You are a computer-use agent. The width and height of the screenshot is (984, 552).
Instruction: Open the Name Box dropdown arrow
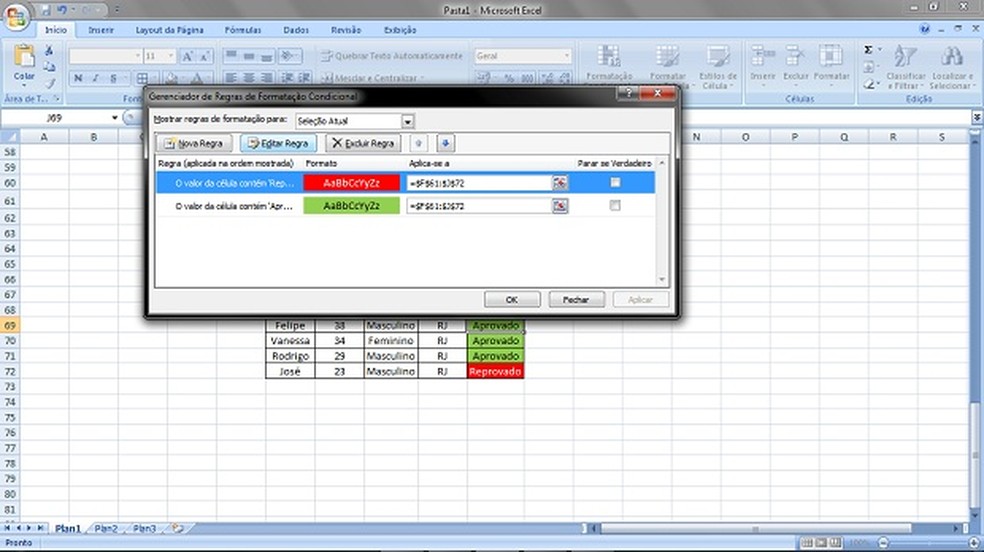coord(115,118)
